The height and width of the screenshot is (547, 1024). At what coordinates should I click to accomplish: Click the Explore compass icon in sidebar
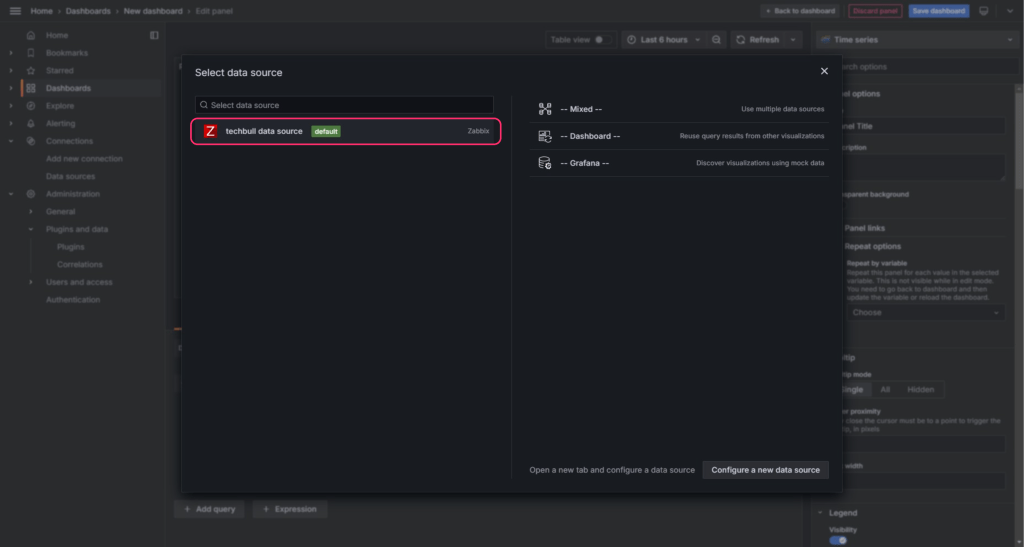(x=31, y=106)
